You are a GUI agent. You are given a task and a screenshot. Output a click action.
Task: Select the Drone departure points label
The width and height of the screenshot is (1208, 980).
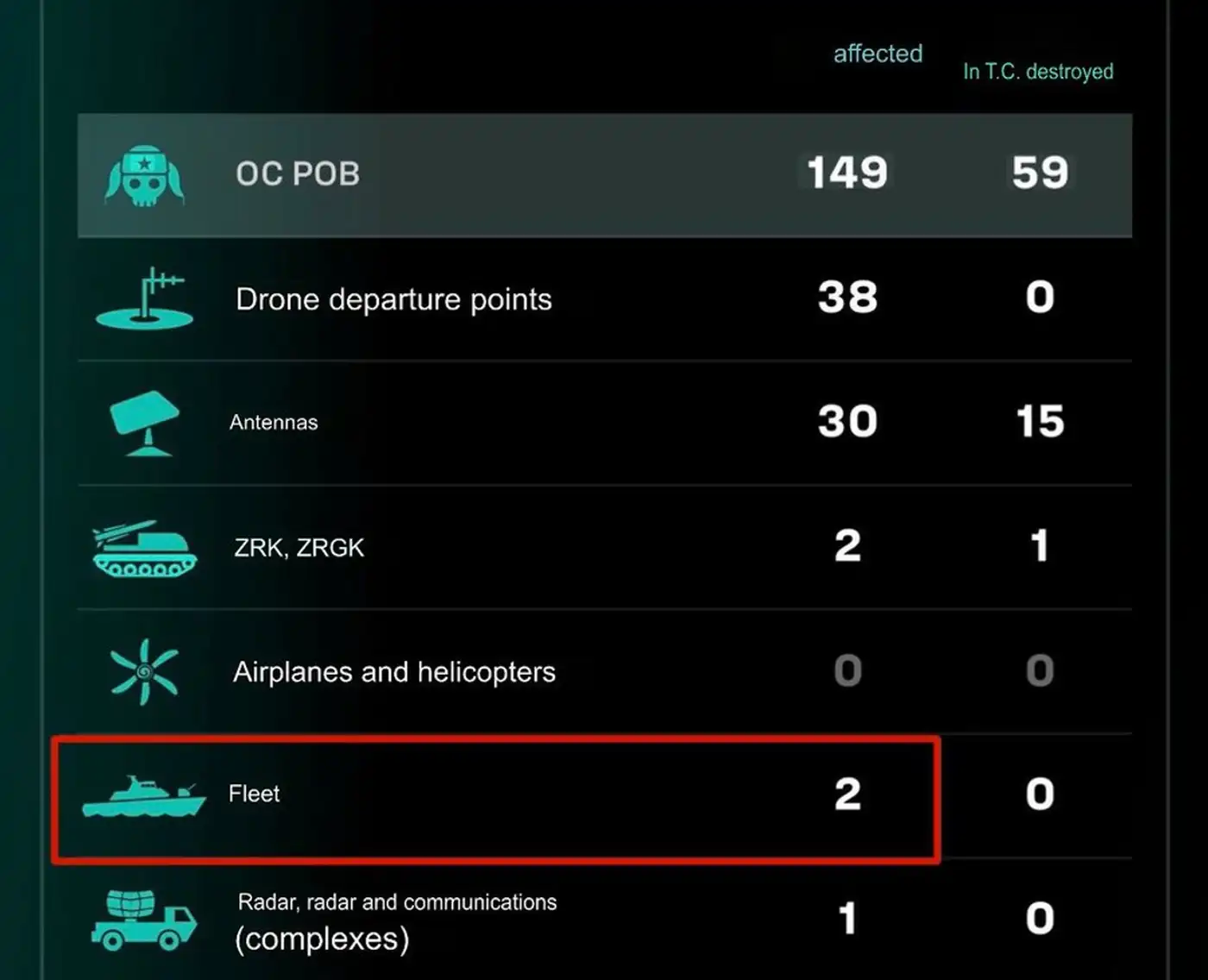coord(393,299)
